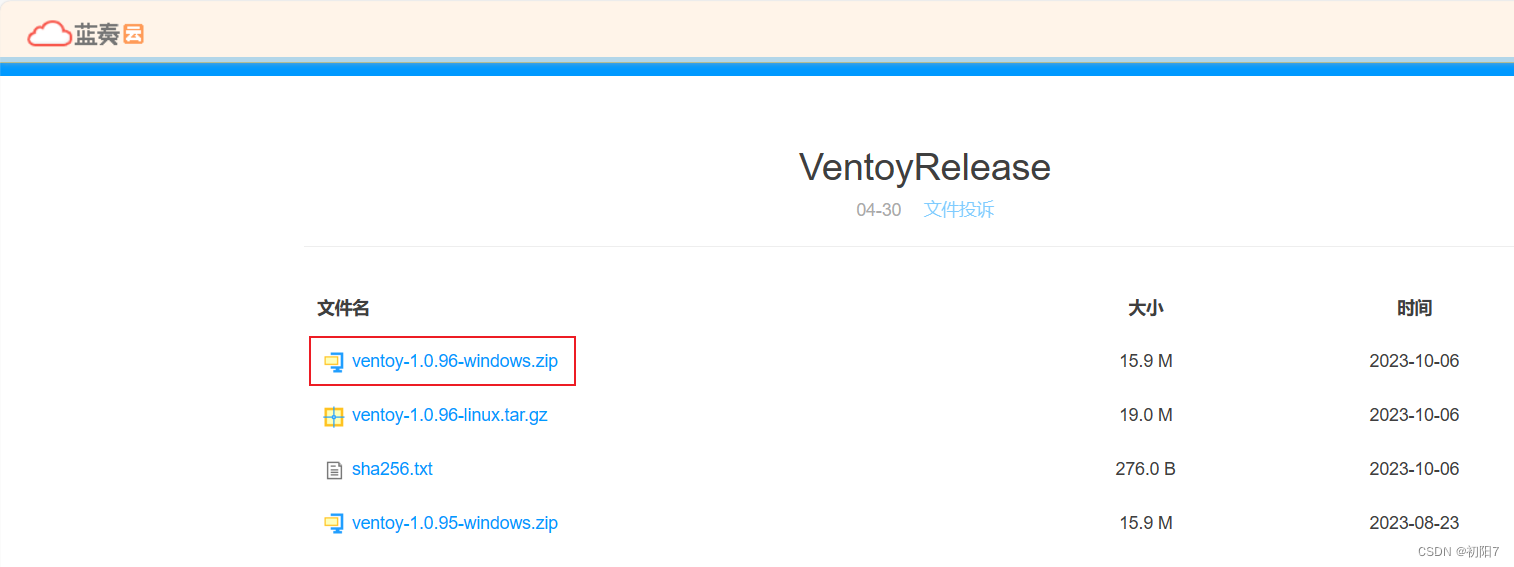Click the 276.0 B size of sha256.txt

pyautogui.click(x=1146, y=469)
